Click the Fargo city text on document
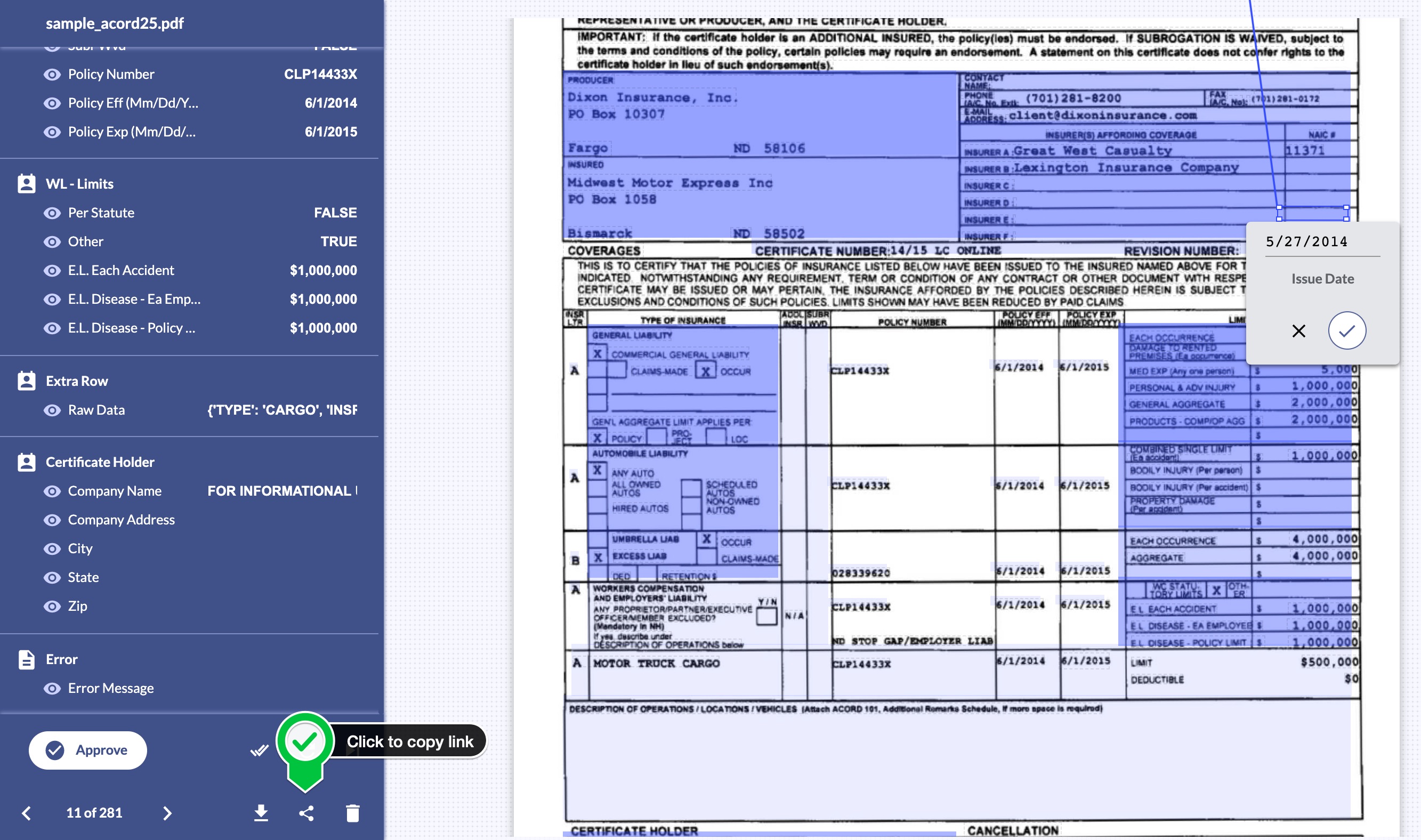Viewport: 1421px width, 840px height. point(587,148)
